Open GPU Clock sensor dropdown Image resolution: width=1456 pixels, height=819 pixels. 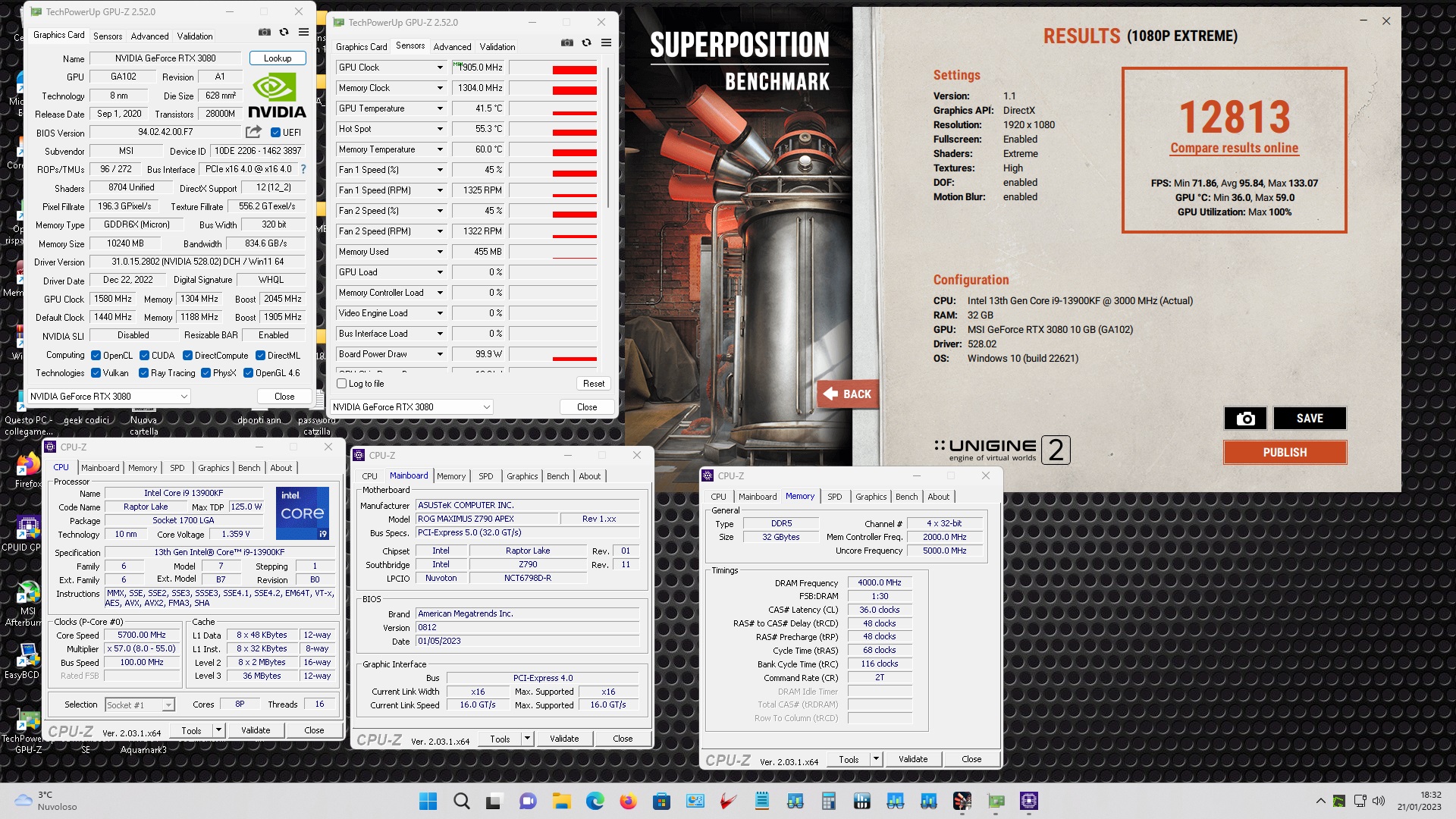pyautogui.click(x=440, y=67)
